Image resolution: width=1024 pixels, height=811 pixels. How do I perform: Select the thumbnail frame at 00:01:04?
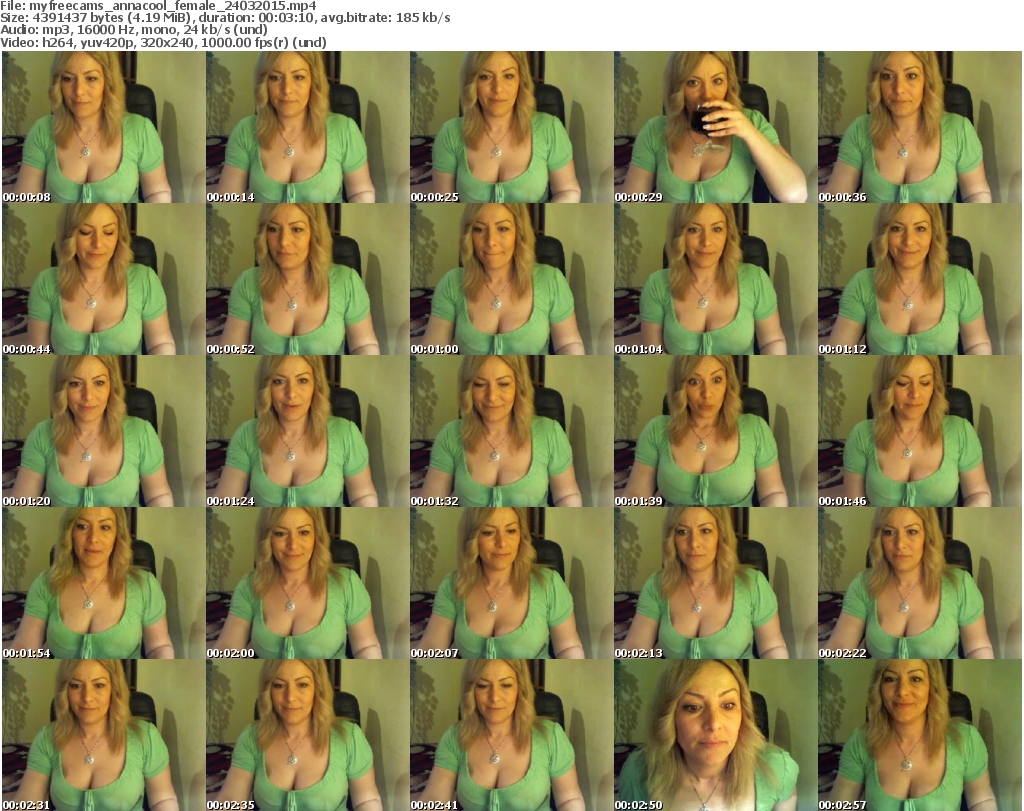point(716,279)
